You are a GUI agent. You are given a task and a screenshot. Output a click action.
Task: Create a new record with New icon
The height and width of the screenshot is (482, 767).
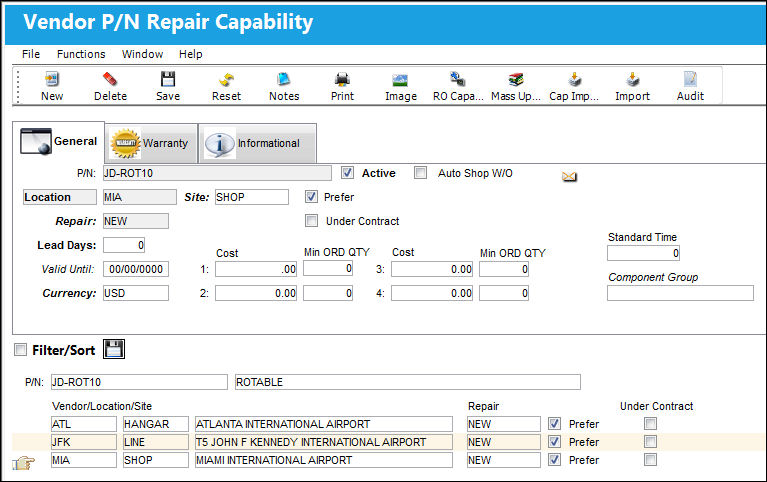click(x=52, y=79)
